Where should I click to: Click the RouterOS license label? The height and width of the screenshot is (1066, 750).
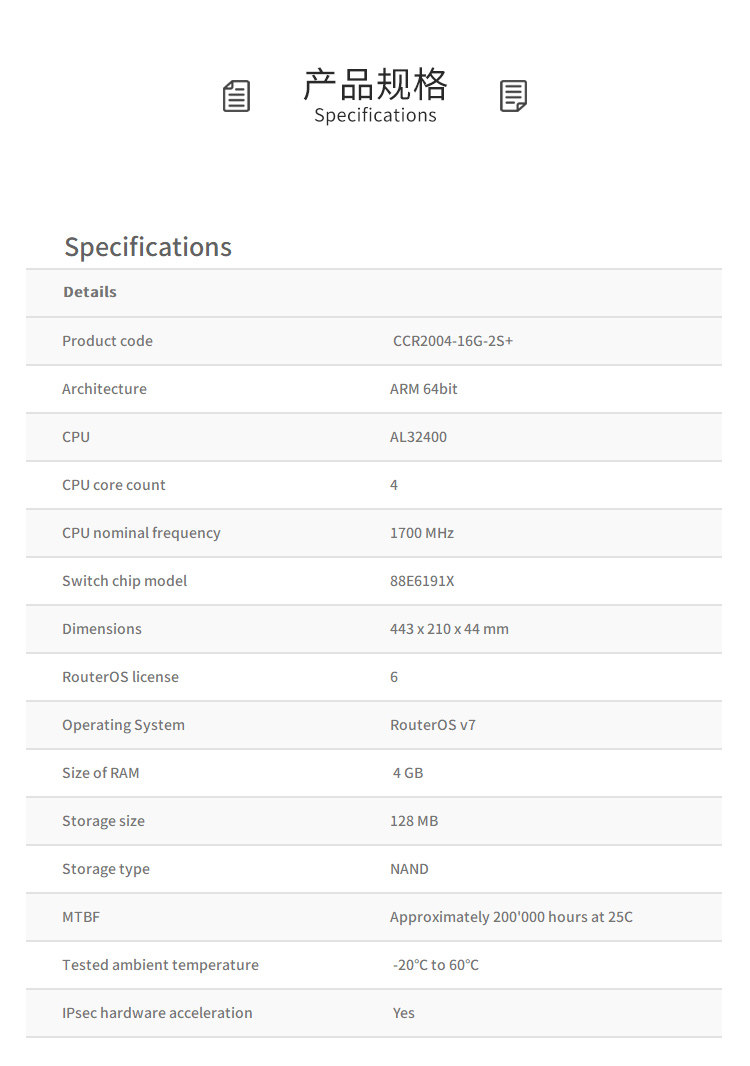click(120, 677)
